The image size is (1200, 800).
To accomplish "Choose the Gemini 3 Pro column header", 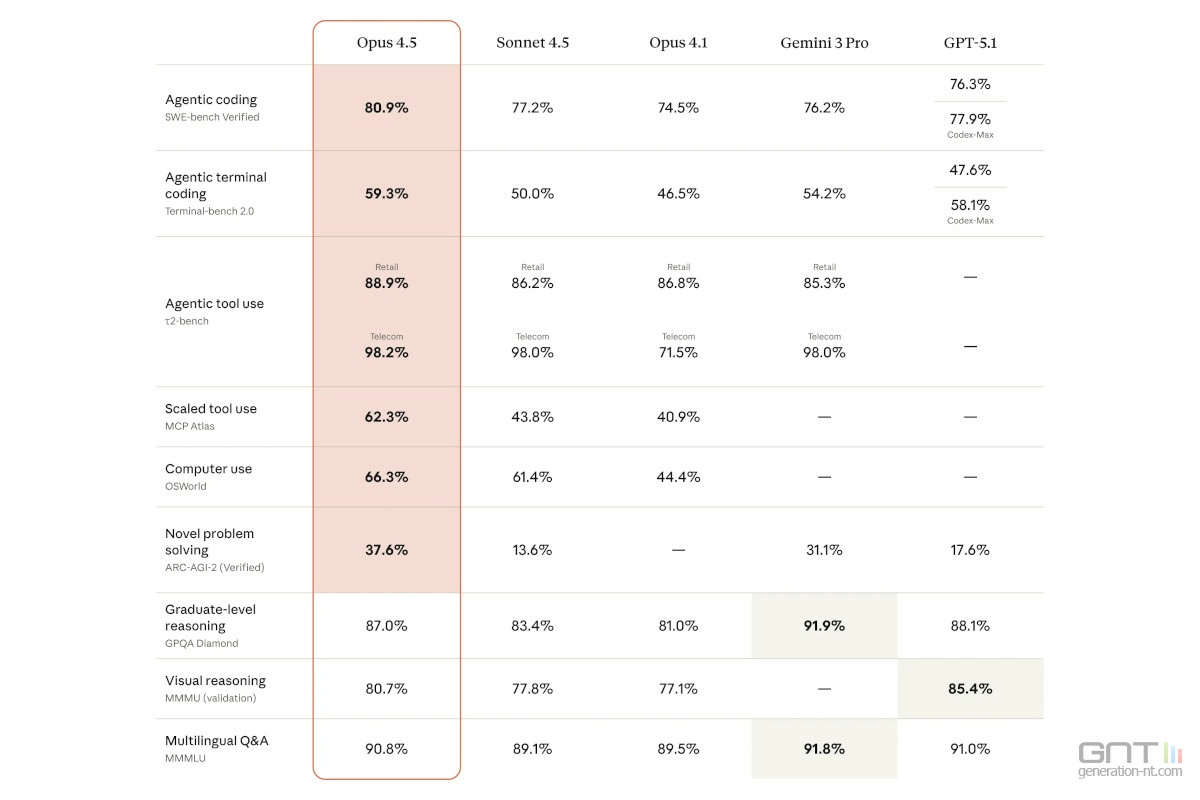I will click(824, 43).
